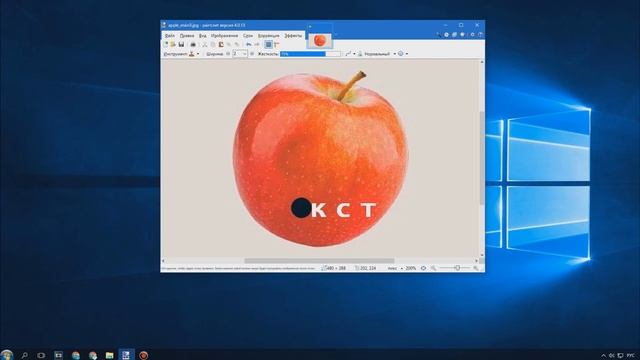The image size is (640, 360).
Task: Open the Help question mark icon
Action: 480,34
